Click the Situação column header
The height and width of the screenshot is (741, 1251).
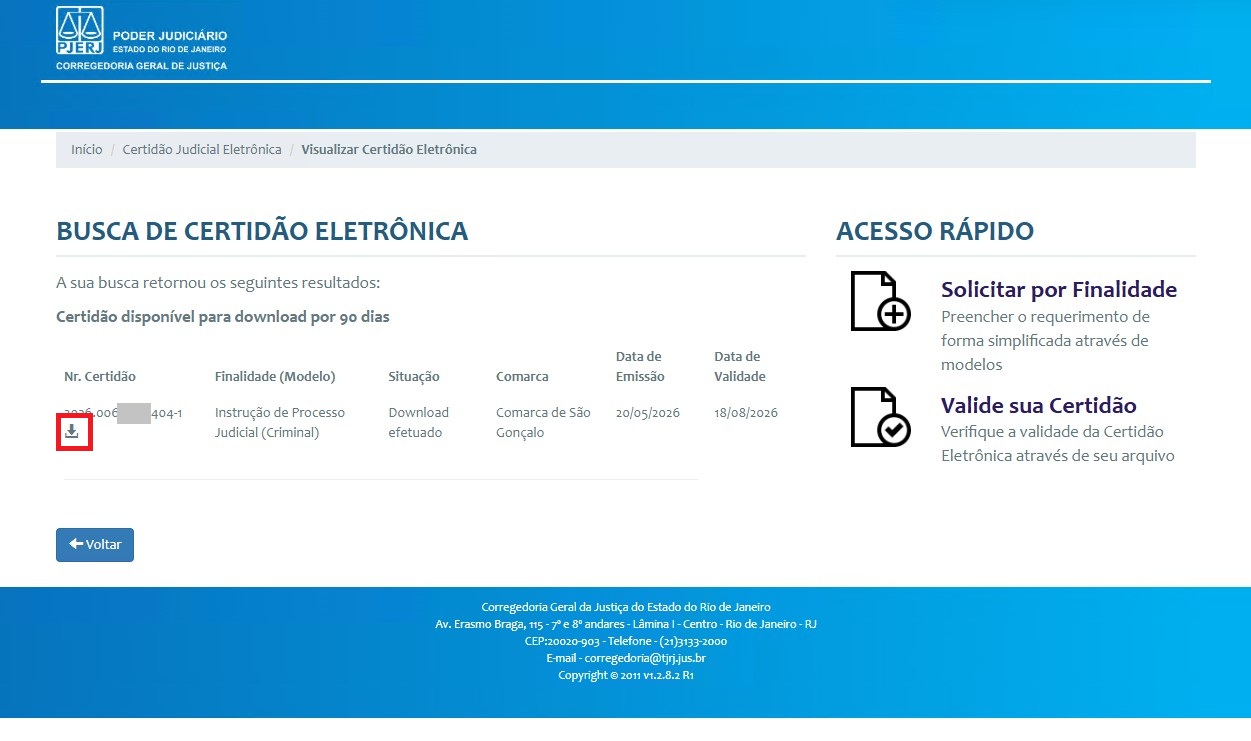pos(414,377)
